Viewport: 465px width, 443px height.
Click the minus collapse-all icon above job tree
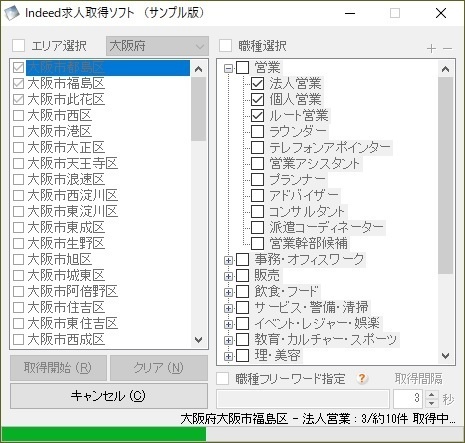(x=447, y=49)
